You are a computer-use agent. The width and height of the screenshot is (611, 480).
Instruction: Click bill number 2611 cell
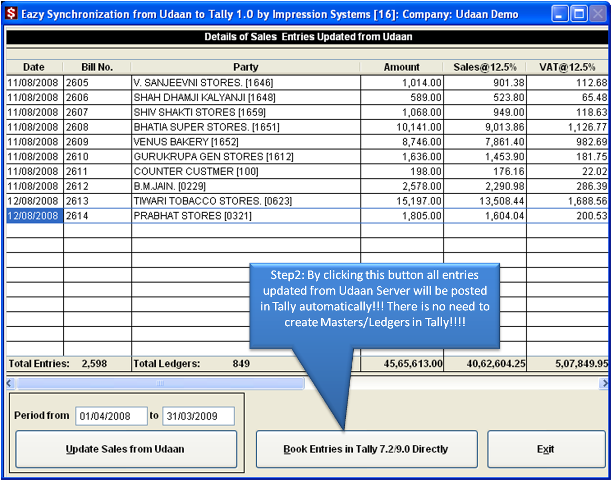97,171
